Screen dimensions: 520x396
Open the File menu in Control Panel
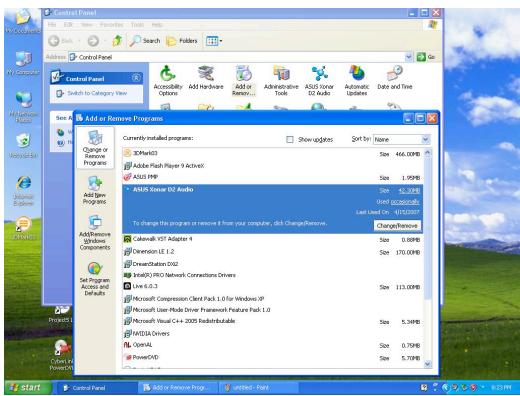52,25
